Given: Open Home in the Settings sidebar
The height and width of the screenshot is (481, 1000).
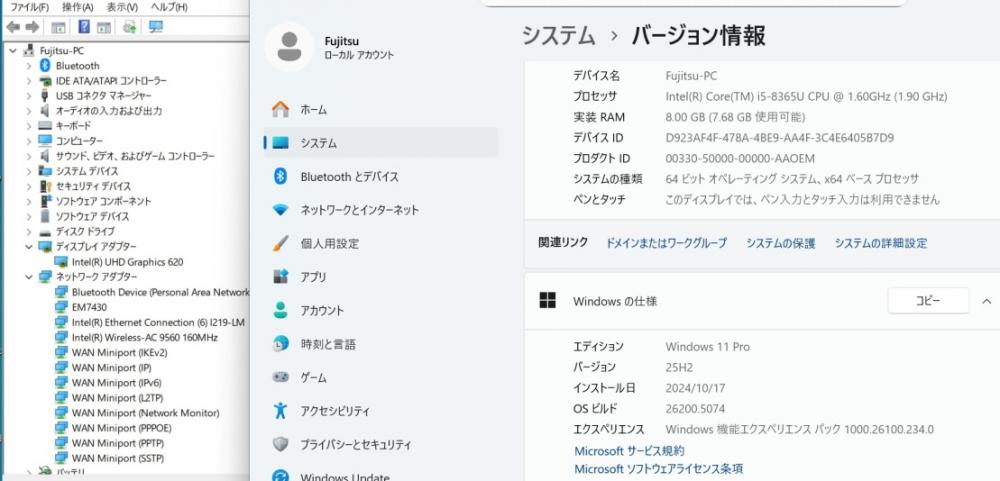Looking at the screenshot, I should coord(313,110).
